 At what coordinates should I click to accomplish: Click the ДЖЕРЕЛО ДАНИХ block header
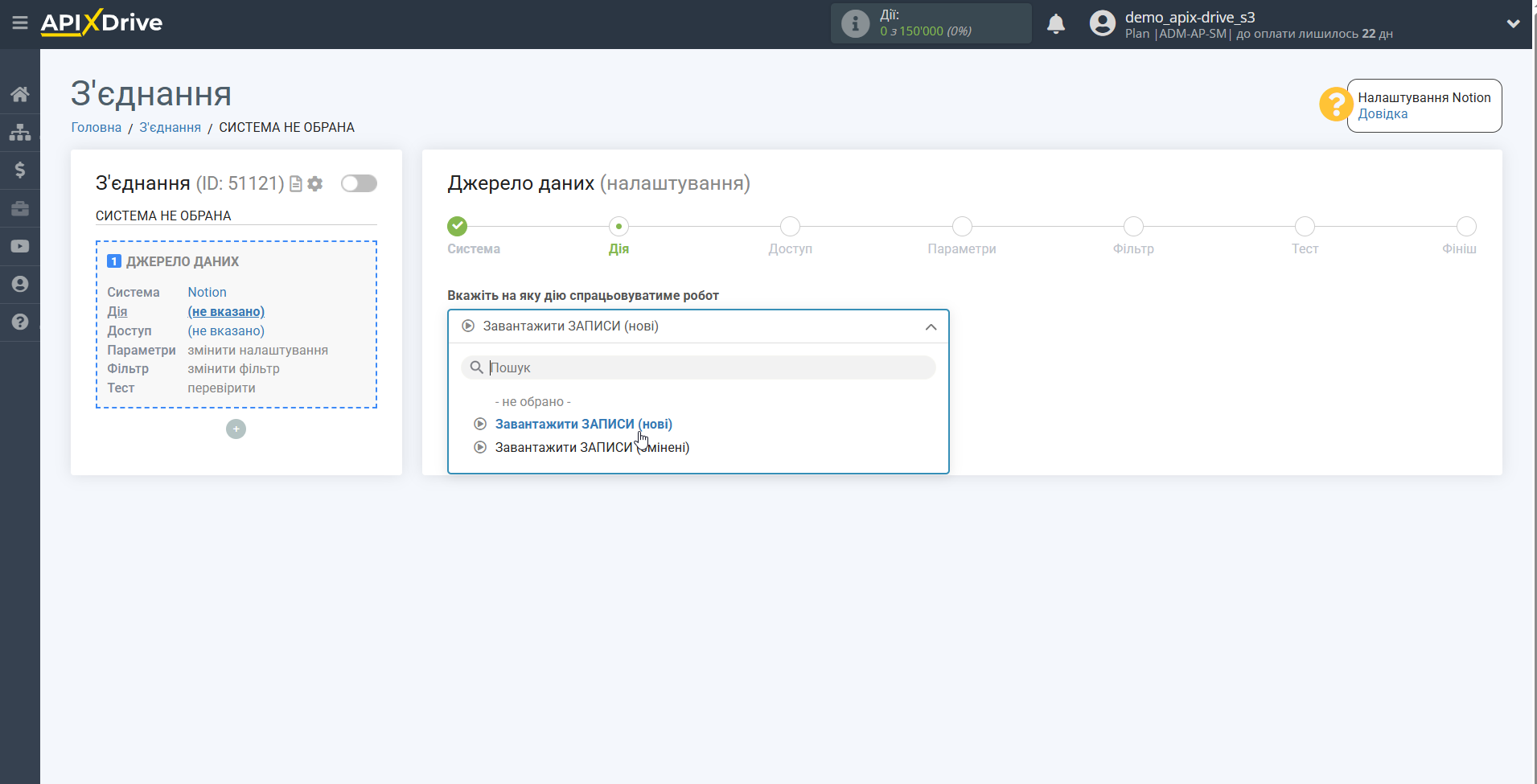[x=182, y=261]
